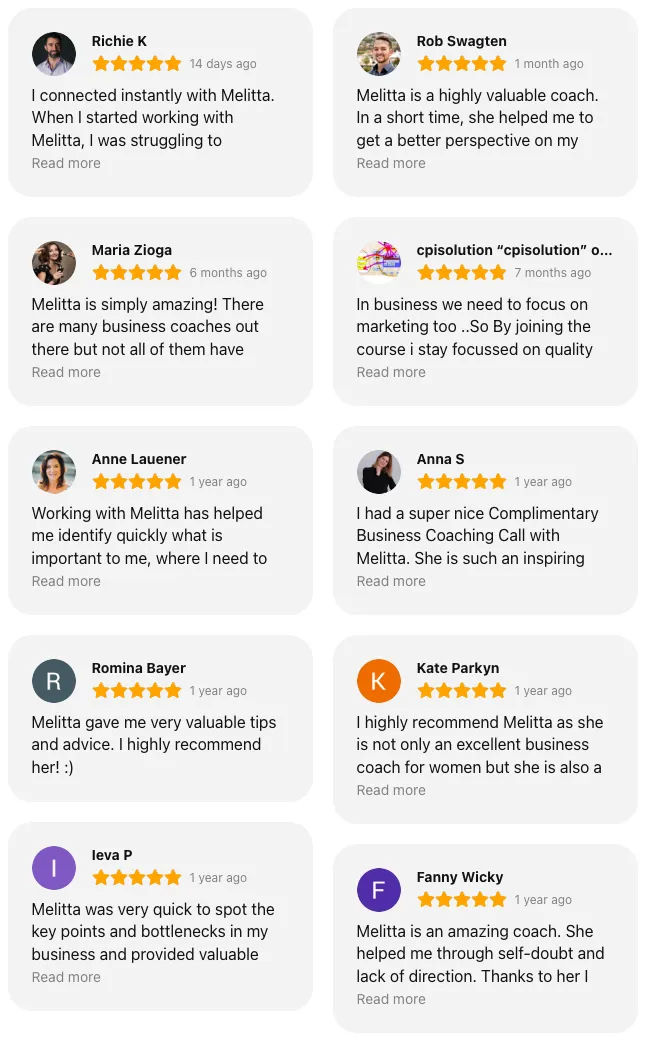Click the cpisolution reviewer avatar
This screenshot has width=647, height=1042.
click(x=379, y=263)
